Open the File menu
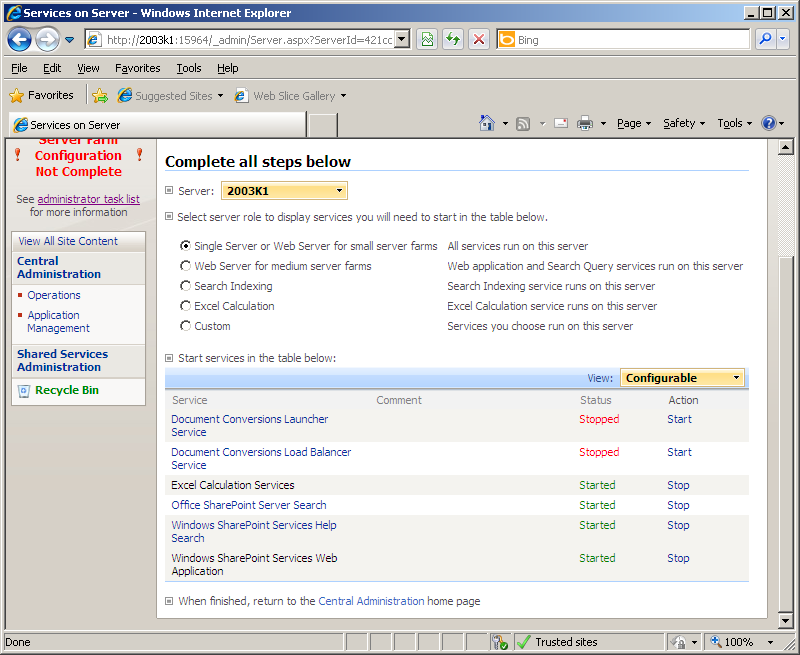This screenshot has height=655, width=800. point(19,68)
